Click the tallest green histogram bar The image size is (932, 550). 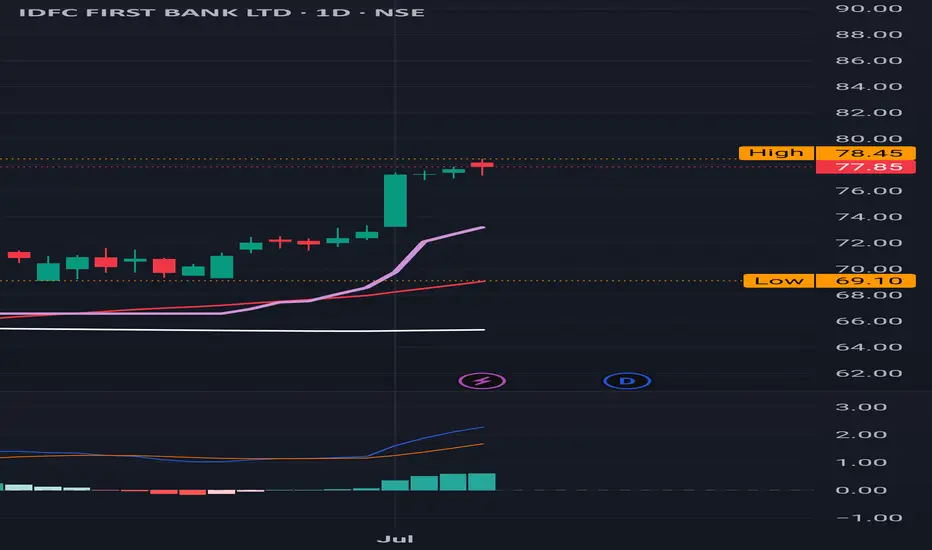[x=481, y=482]
